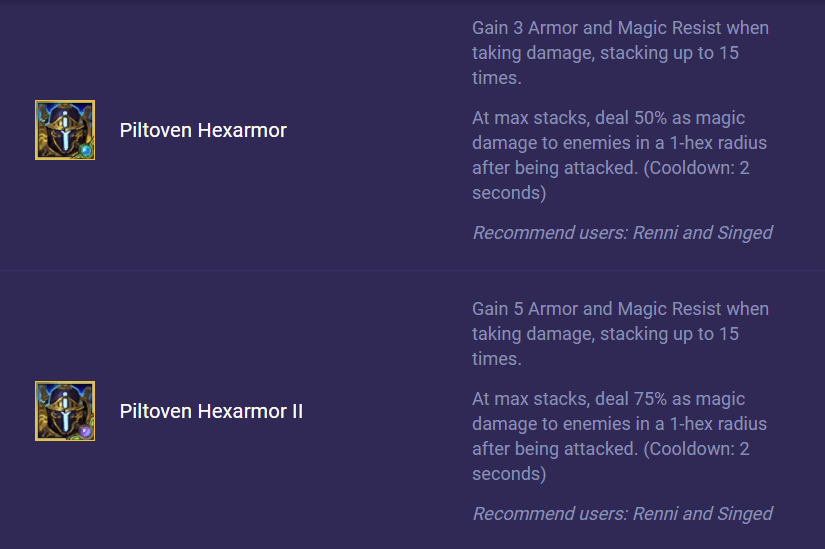Click "Recommend users" under Piltoven Hexarmor II
This screenshot has height=549, width=825.
pyautogui.click(x=548, y=514)
